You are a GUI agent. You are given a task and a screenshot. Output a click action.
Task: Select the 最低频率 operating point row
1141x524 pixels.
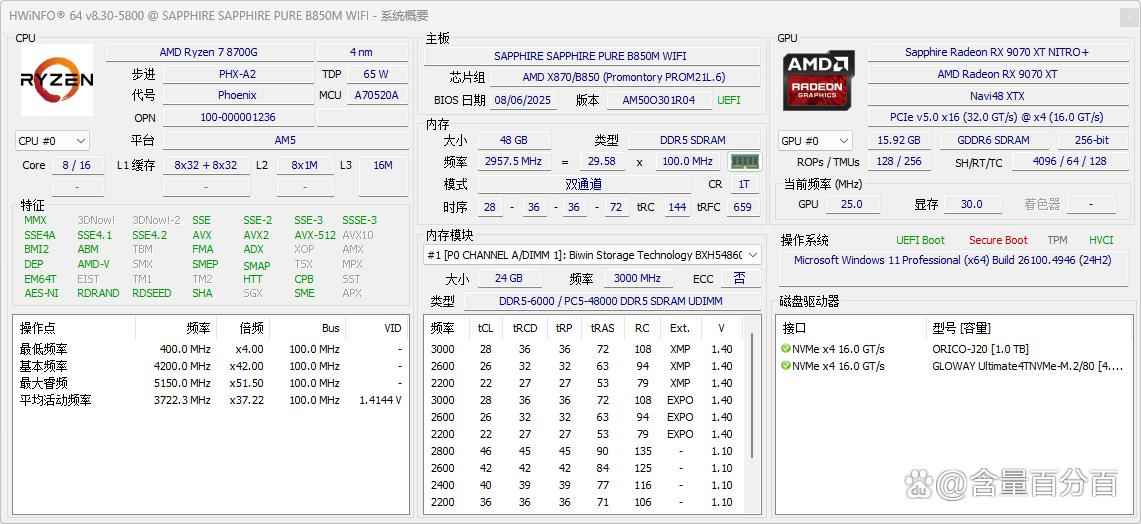pyautogui.click(x=211, y=349)
